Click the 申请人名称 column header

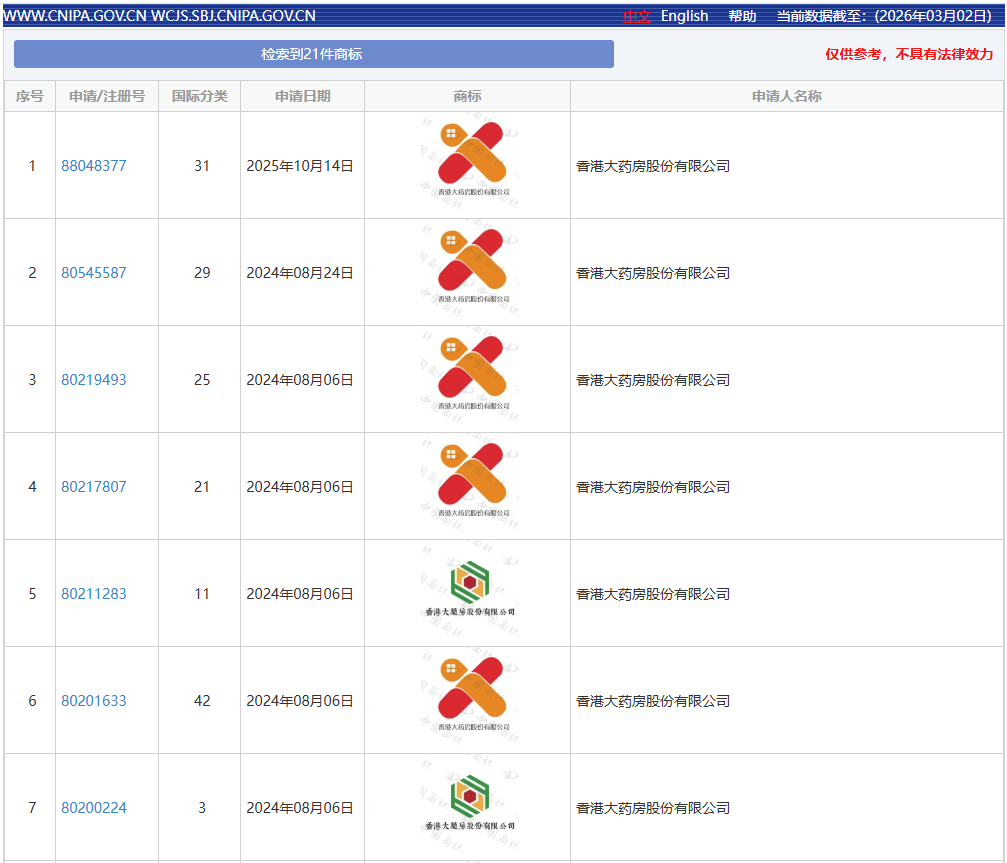pos(786,96)
